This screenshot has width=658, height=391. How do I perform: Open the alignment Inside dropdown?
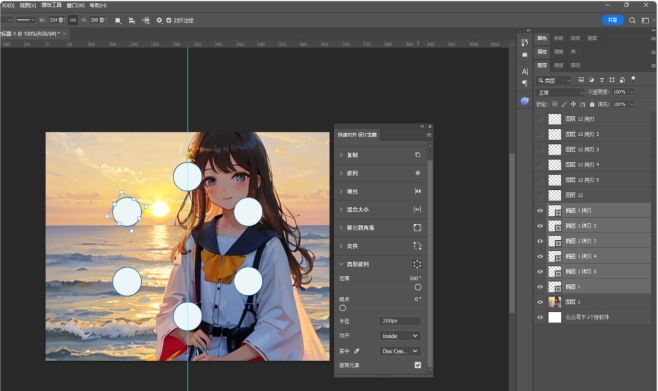pyautogui.click(x=400, y=336)
